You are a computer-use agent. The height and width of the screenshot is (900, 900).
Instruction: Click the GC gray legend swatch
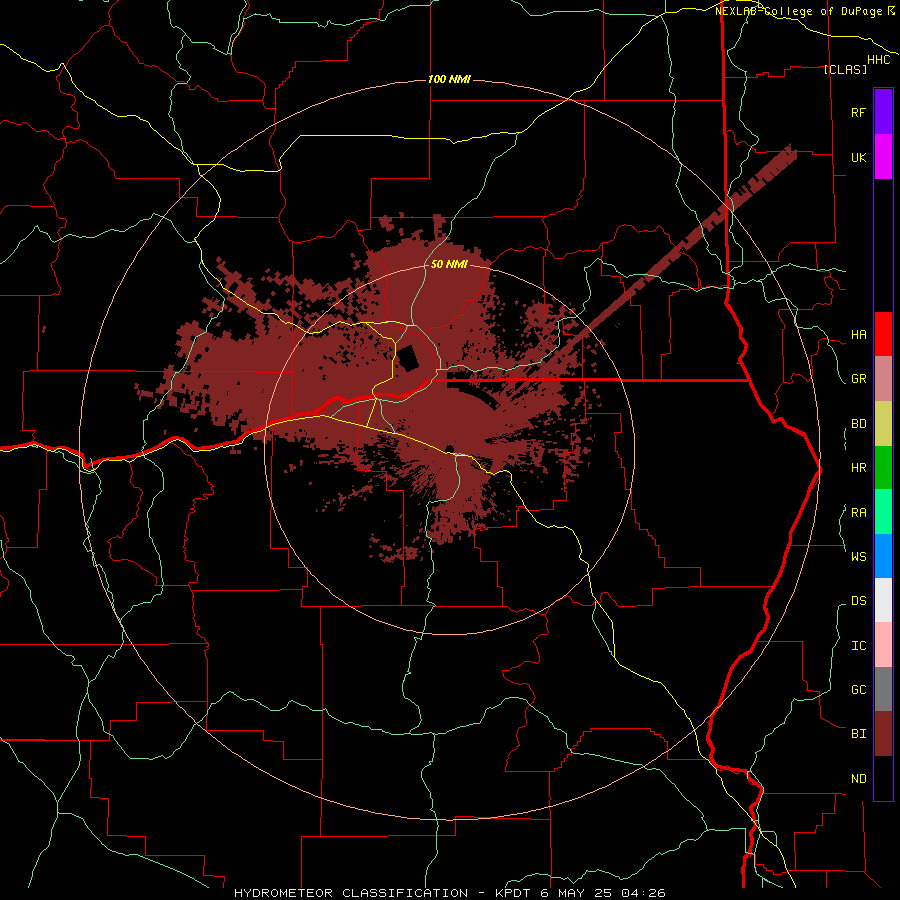pyautogui.click(x=883, y=689)
